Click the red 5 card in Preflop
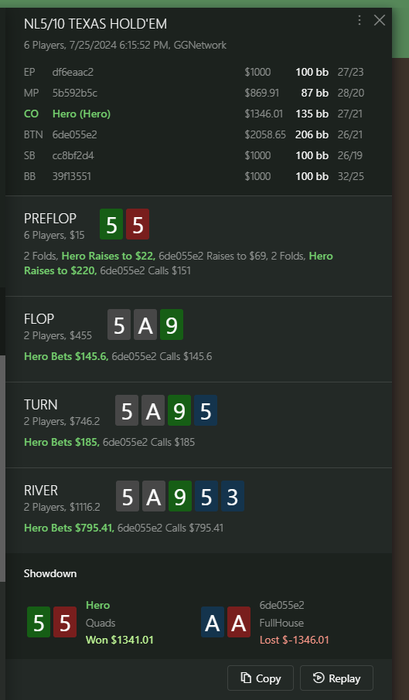Screen dimensions: 409x700 click(138, 224)
